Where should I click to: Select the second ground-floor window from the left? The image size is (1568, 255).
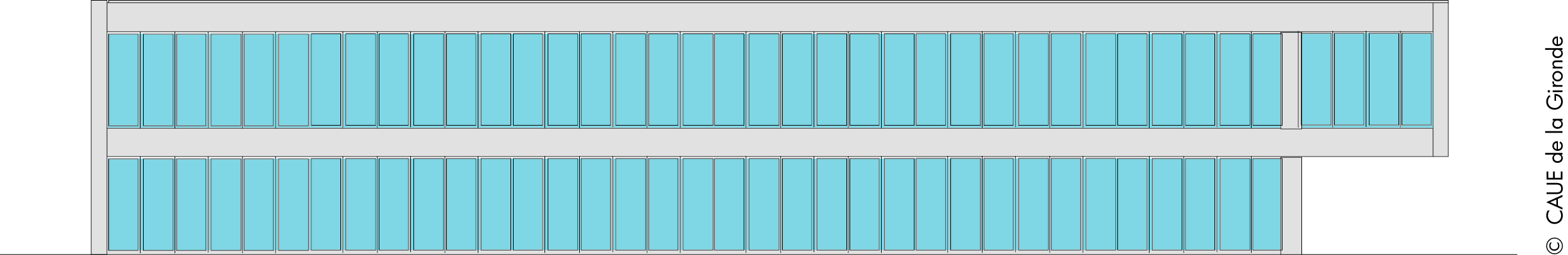click(158, 205)
